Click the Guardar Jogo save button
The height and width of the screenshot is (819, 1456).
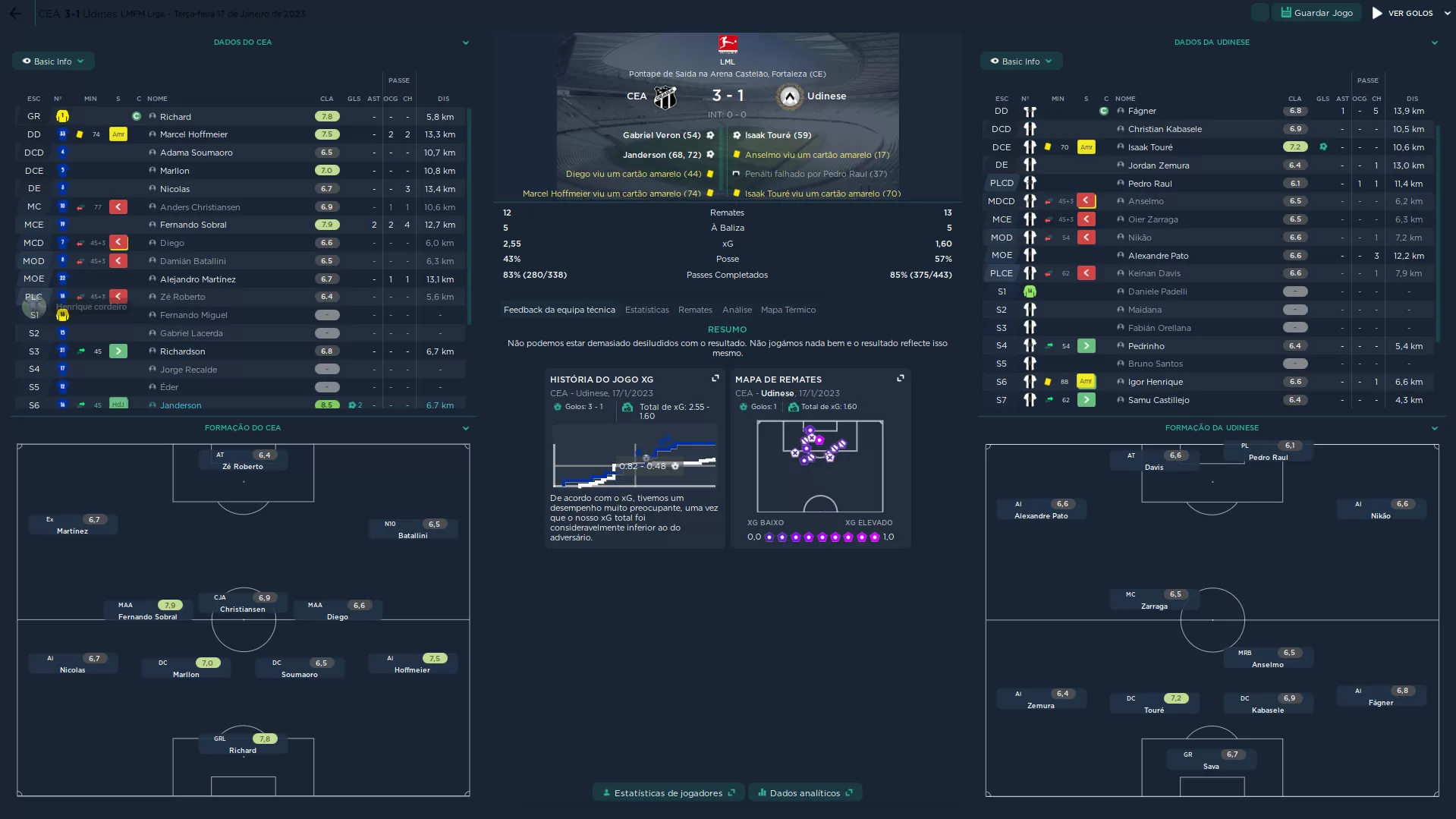point(1316,13)
